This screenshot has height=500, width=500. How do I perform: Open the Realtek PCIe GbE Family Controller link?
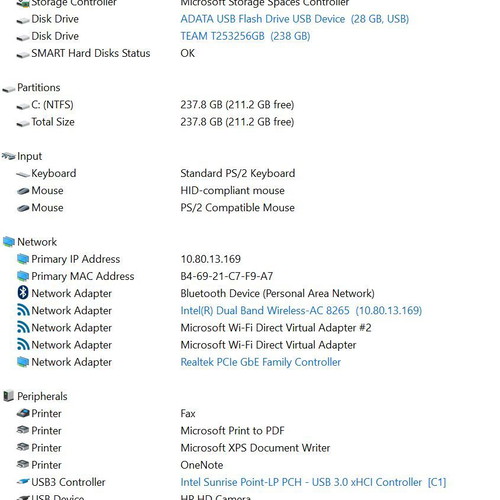(x=261, y=362)
